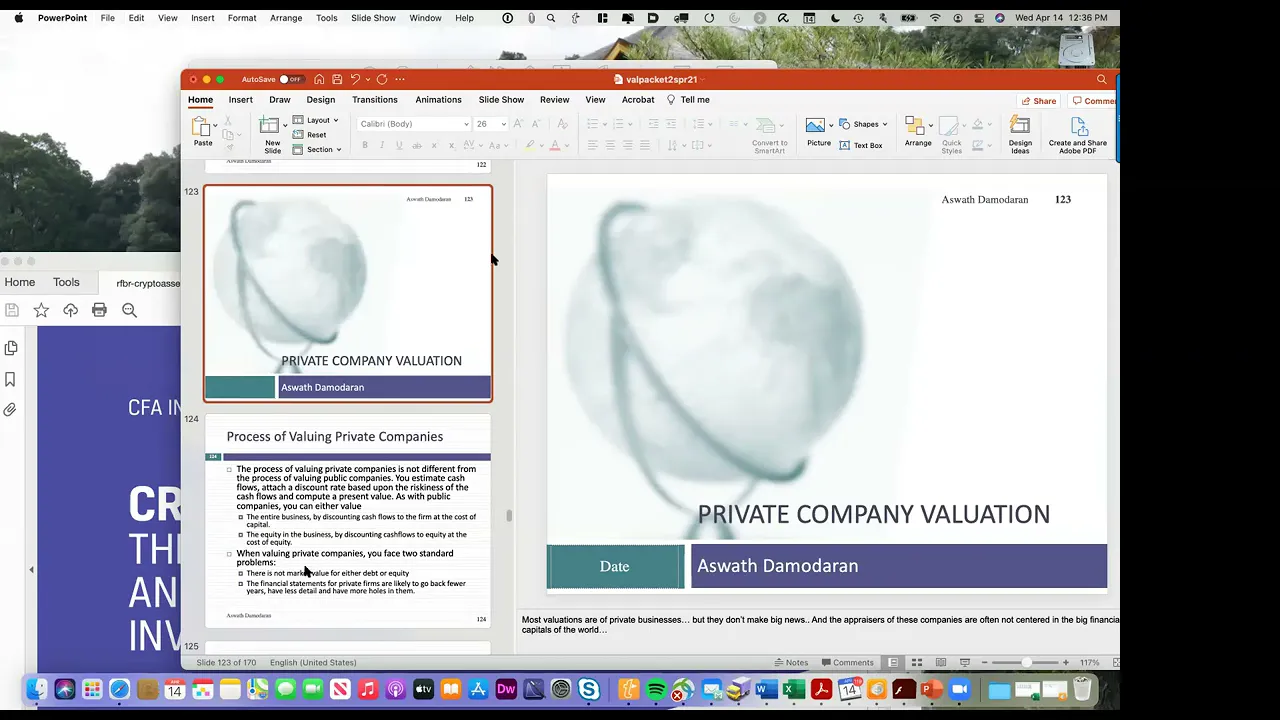Viewport: 1280px width, 720px height.
Task: Click Convert to SmartArt
Action: coord(770,135)
